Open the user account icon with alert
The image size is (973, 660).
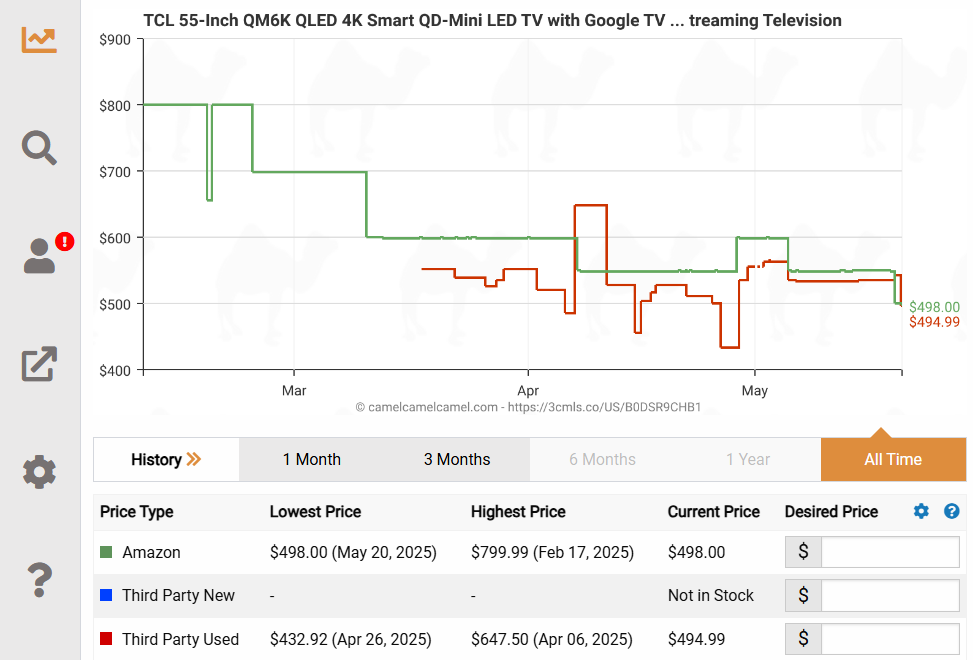(x=40, y=255)
